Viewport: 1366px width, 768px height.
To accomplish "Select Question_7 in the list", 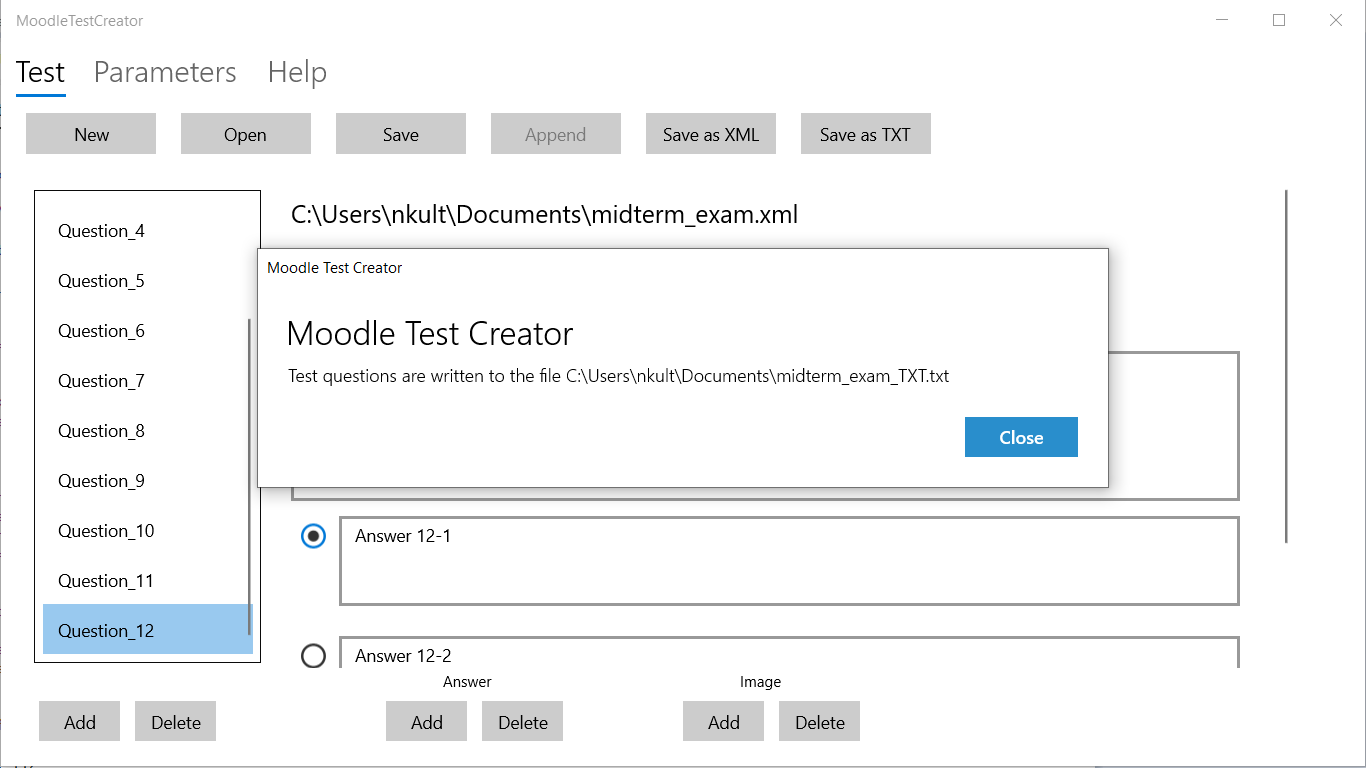I will 101,381.
